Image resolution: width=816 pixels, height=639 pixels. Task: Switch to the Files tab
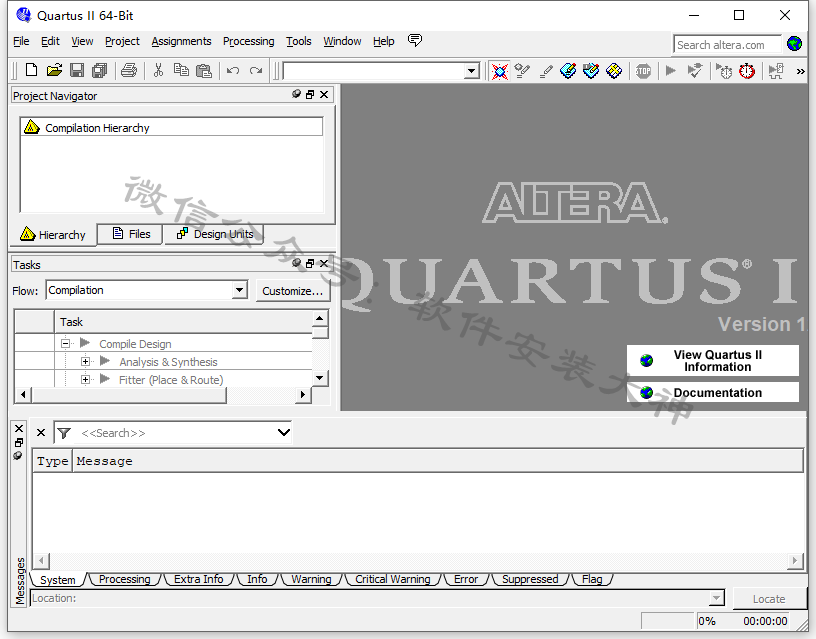[x=130, y=234]
